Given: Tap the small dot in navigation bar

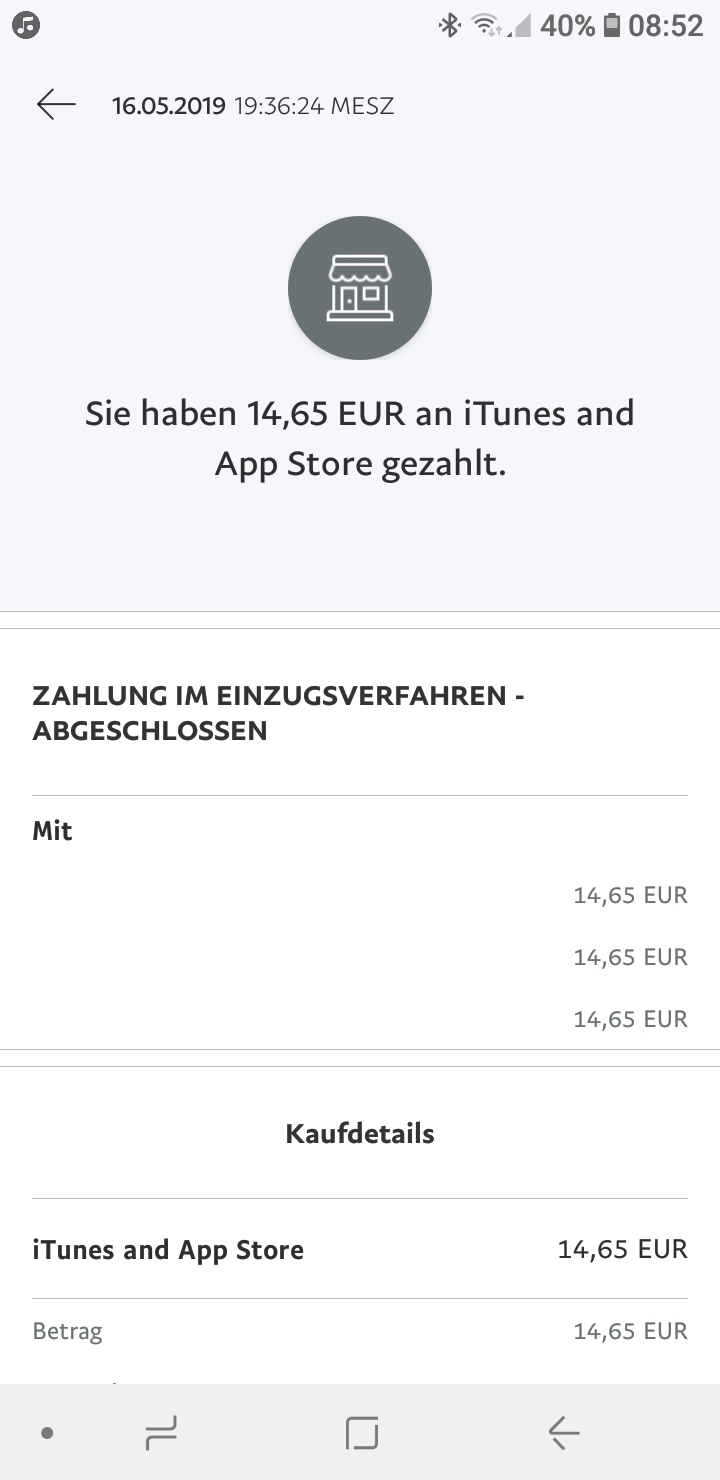Looking at the screenshot, I should 47,1434.
